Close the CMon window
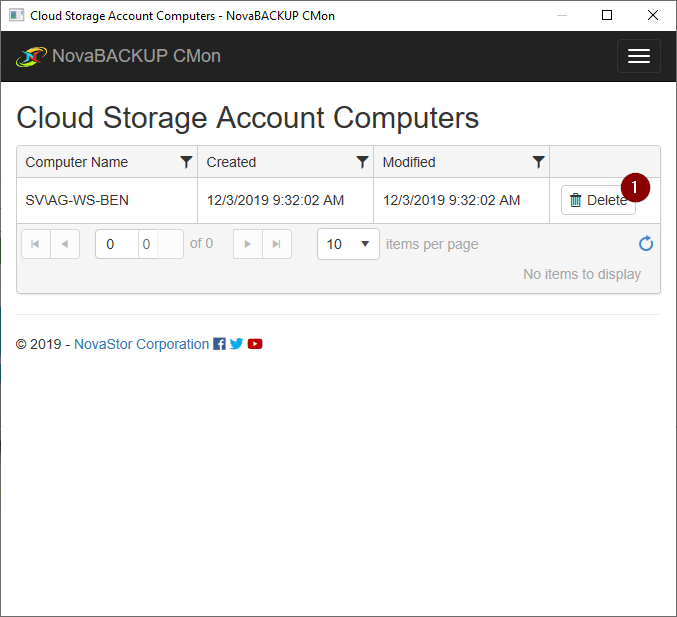The width and height of the screenshot is (677, 617). [x=653, y=15]
